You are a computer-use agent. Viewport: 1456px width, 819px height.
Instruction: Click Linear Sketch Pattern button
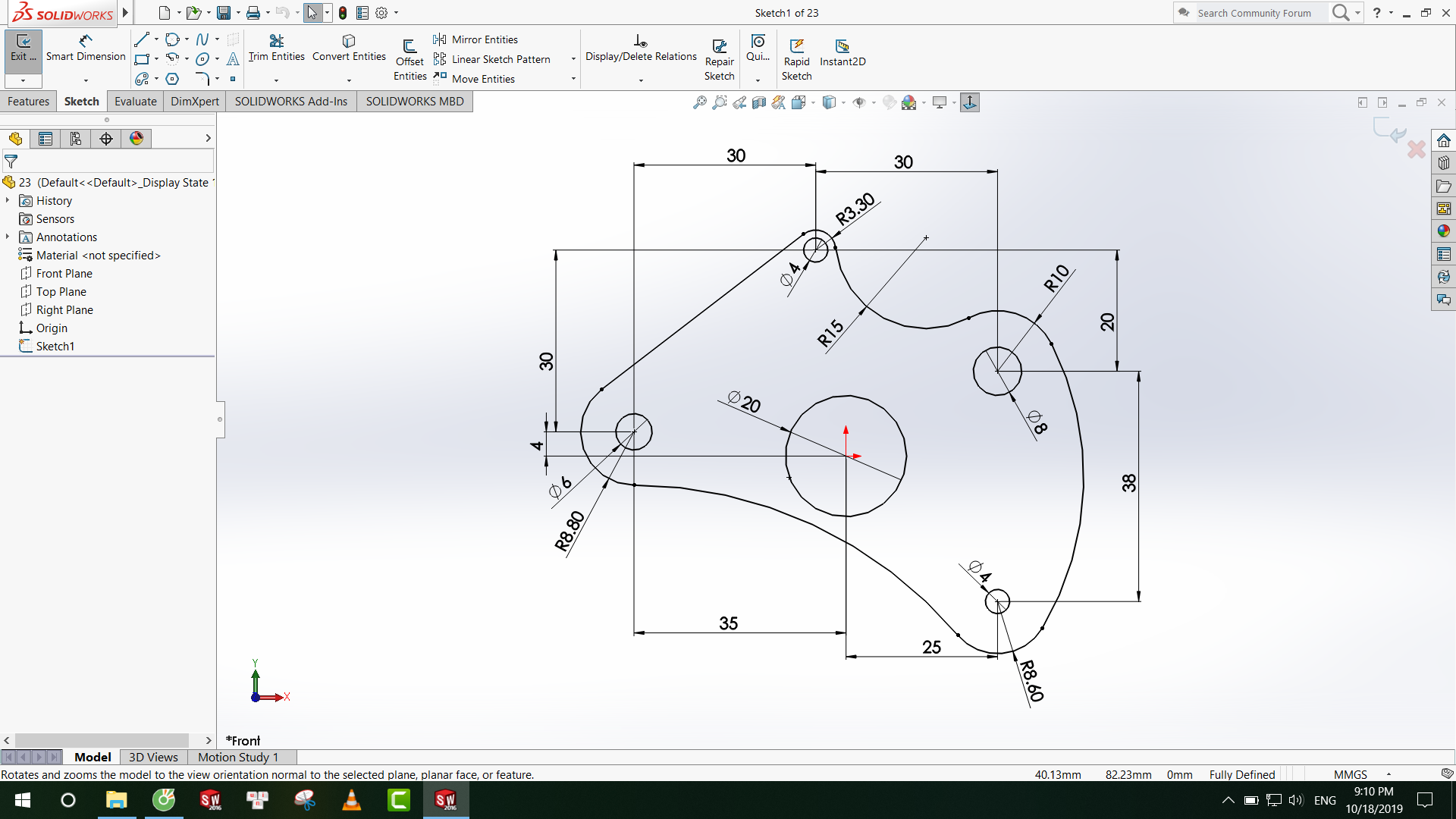pyautogui.click(x=492, y=59)
